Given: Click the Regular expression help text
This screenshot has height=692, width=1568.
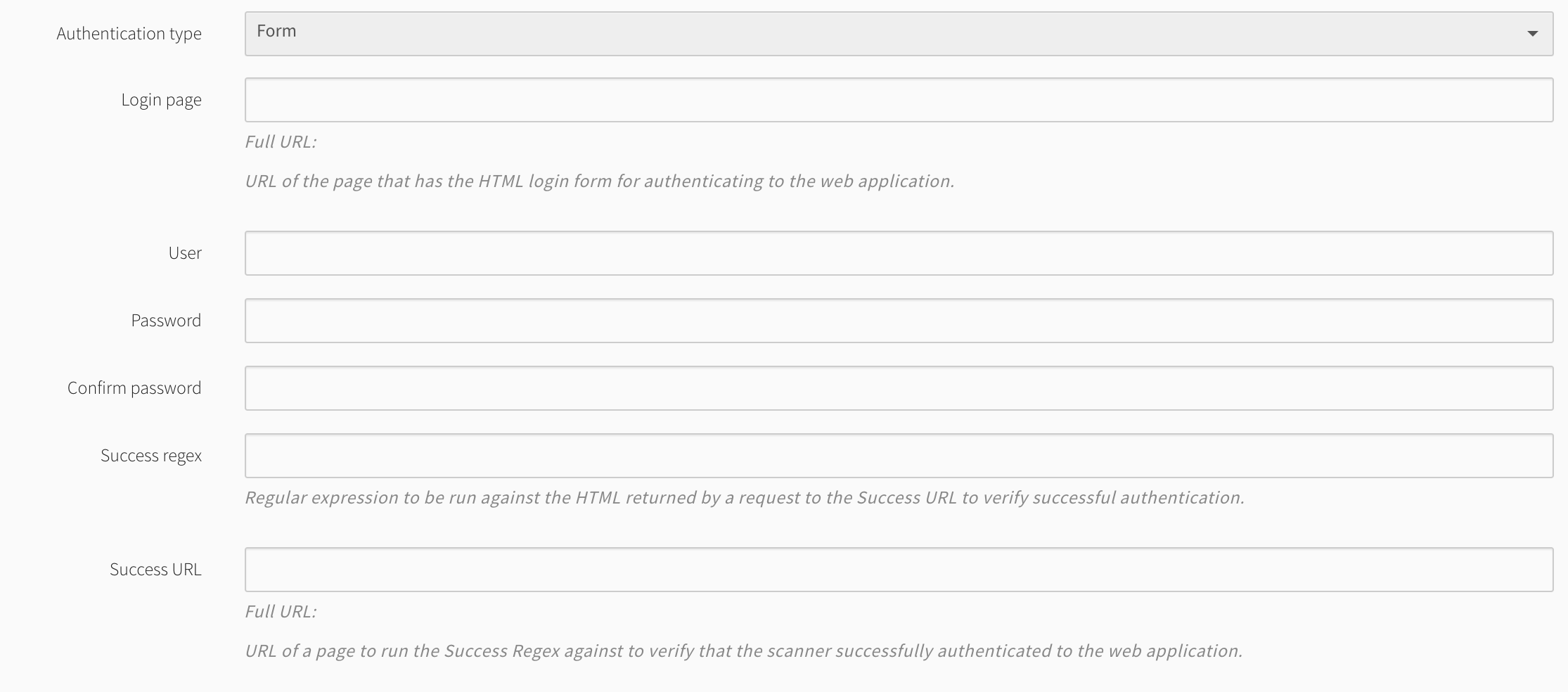Looking at the screenshot, I should [745, 498].
